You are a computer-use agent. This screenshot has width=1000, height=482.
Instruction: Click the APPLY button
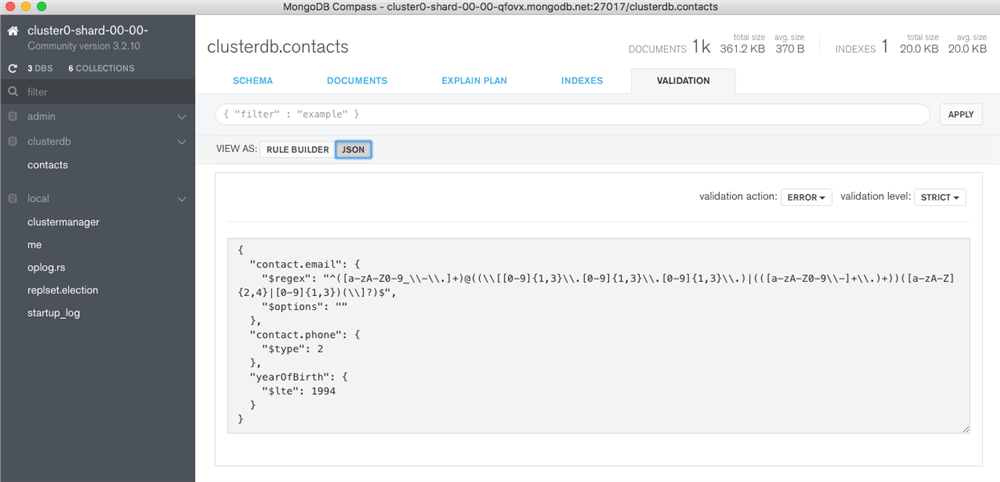(961, 115)
